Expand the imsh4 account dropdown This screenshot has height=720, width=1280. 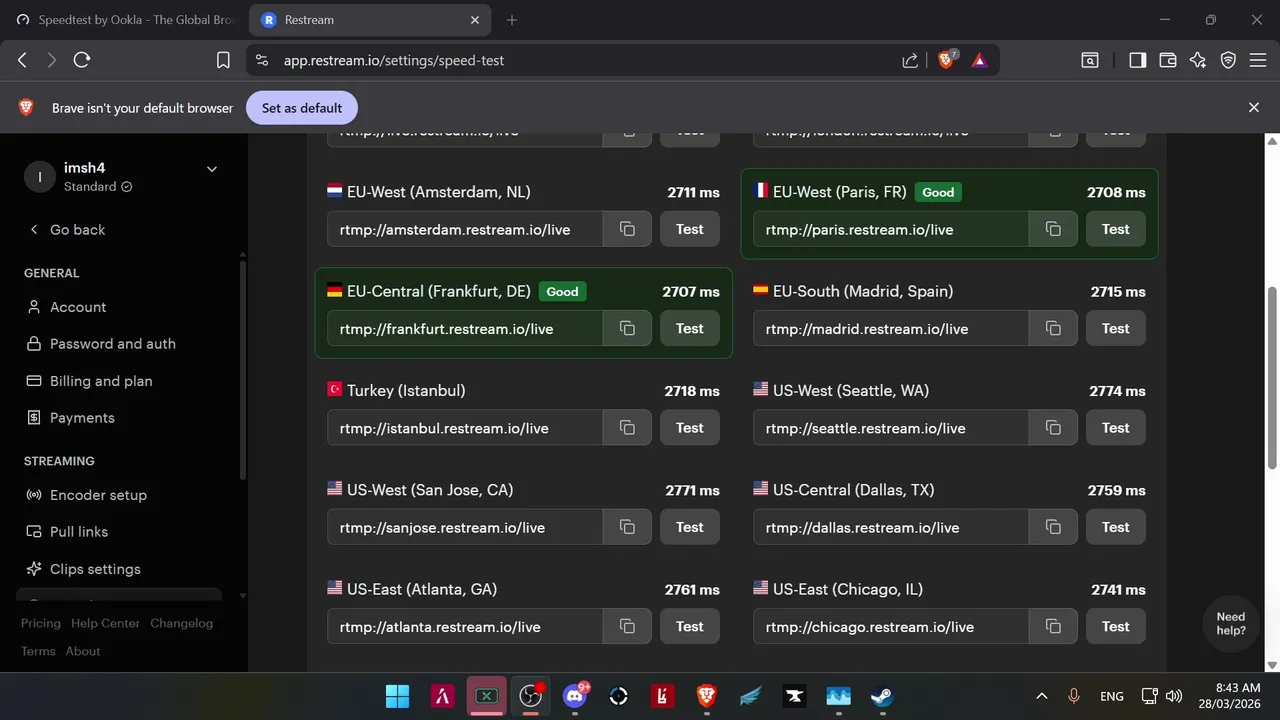pyautogui.click(x=212, y=169)
